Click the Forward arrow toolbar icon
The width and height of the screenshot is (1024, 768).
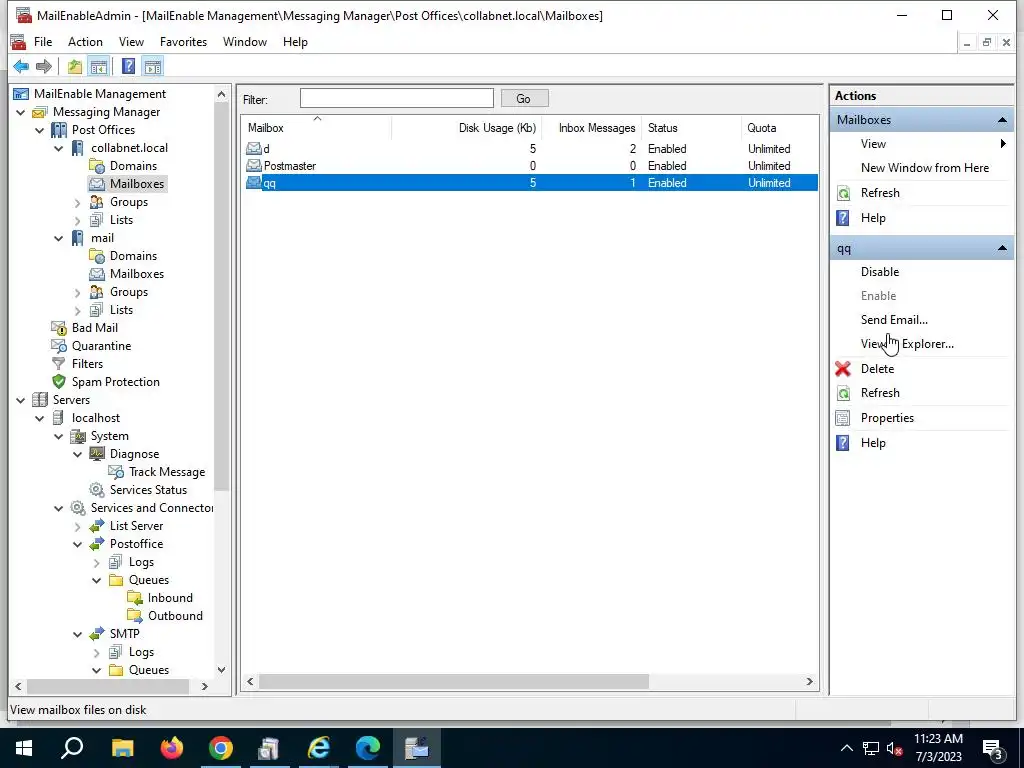click(x=44, y=66)
